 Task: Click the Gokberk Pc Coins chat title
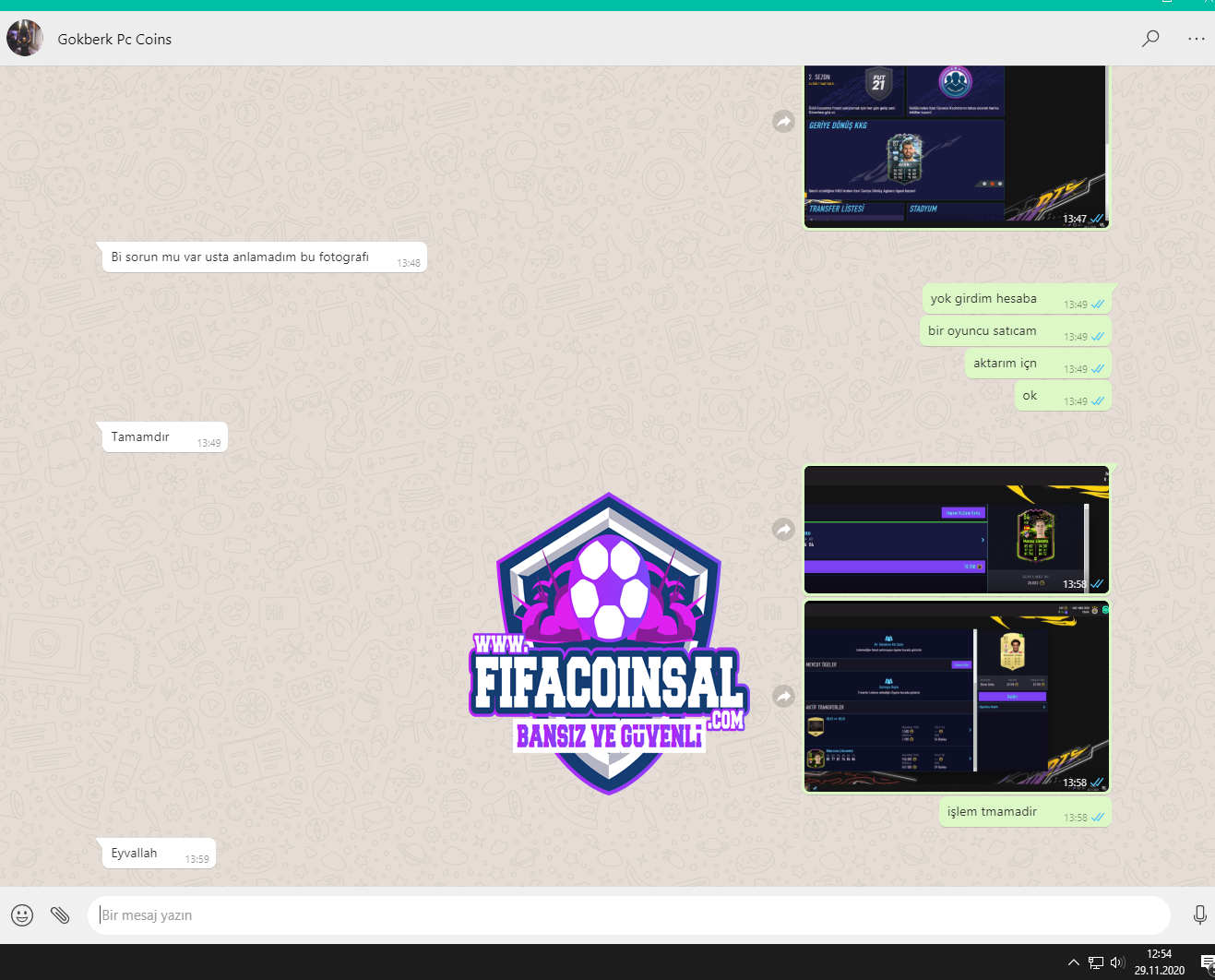tap(114, 39)
